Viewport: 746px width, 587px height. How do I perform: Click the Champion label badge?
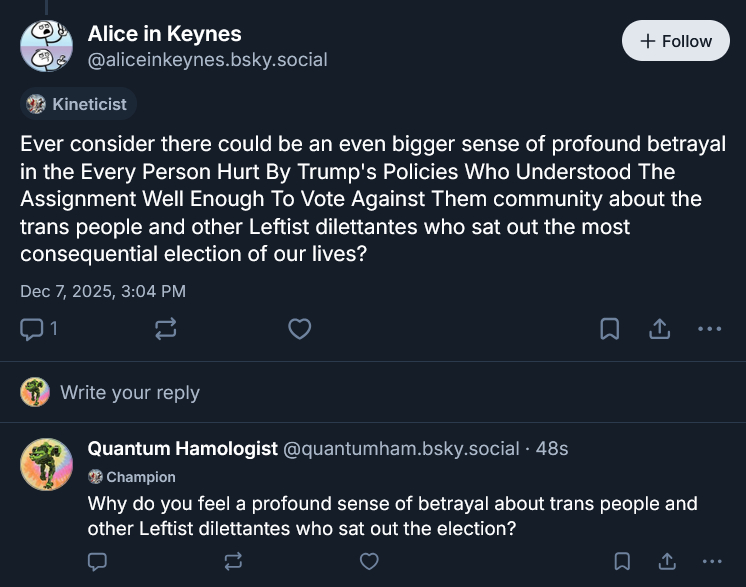pyautogui.click(x=132, y=477)
